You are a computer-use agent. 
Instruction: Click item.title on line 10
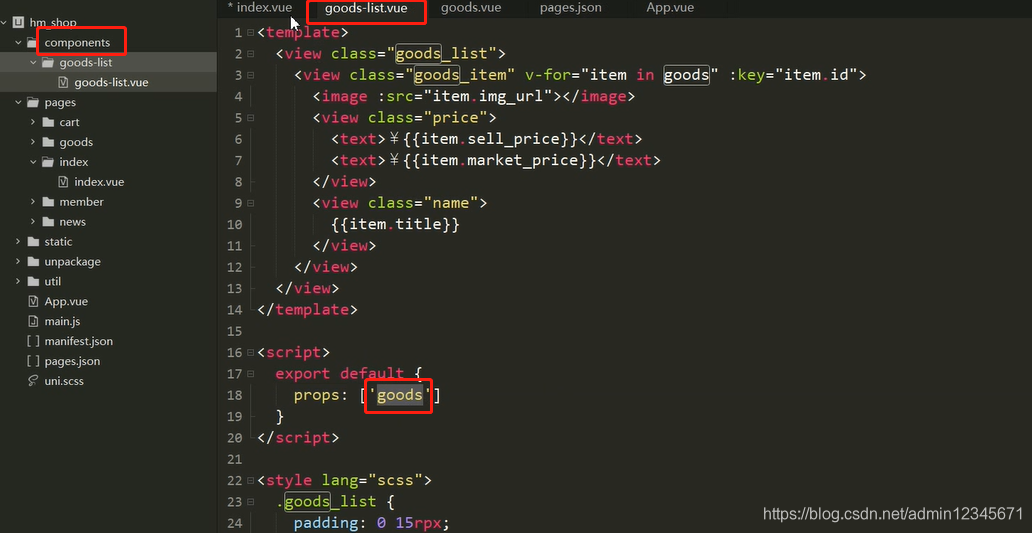(x=396, y=224)
